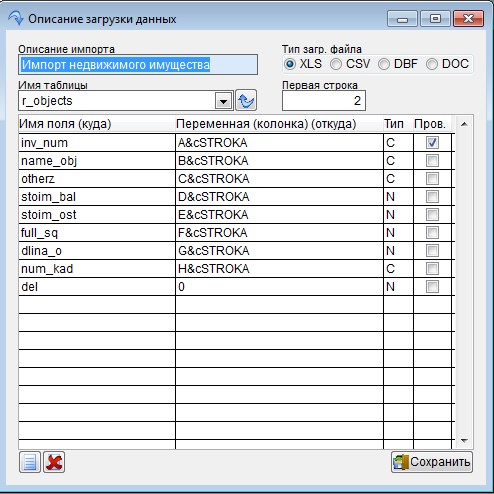The width and height of the screenshot is (494, 494).
Task: Click the grid scrollbar down arrow
Action: tap(464, 441)
